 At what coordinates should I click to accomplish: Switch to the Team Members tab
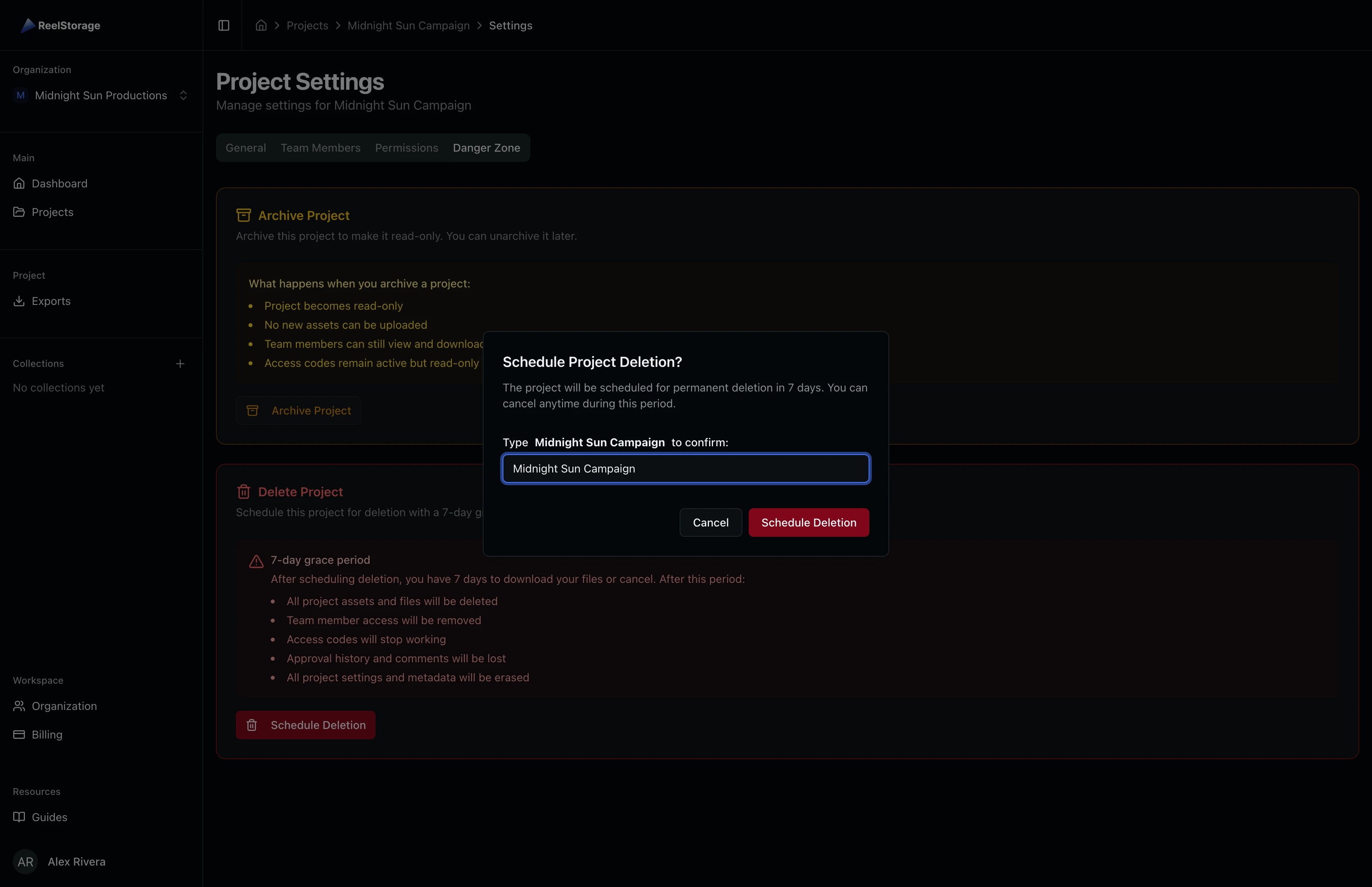(x=320, y=147)
